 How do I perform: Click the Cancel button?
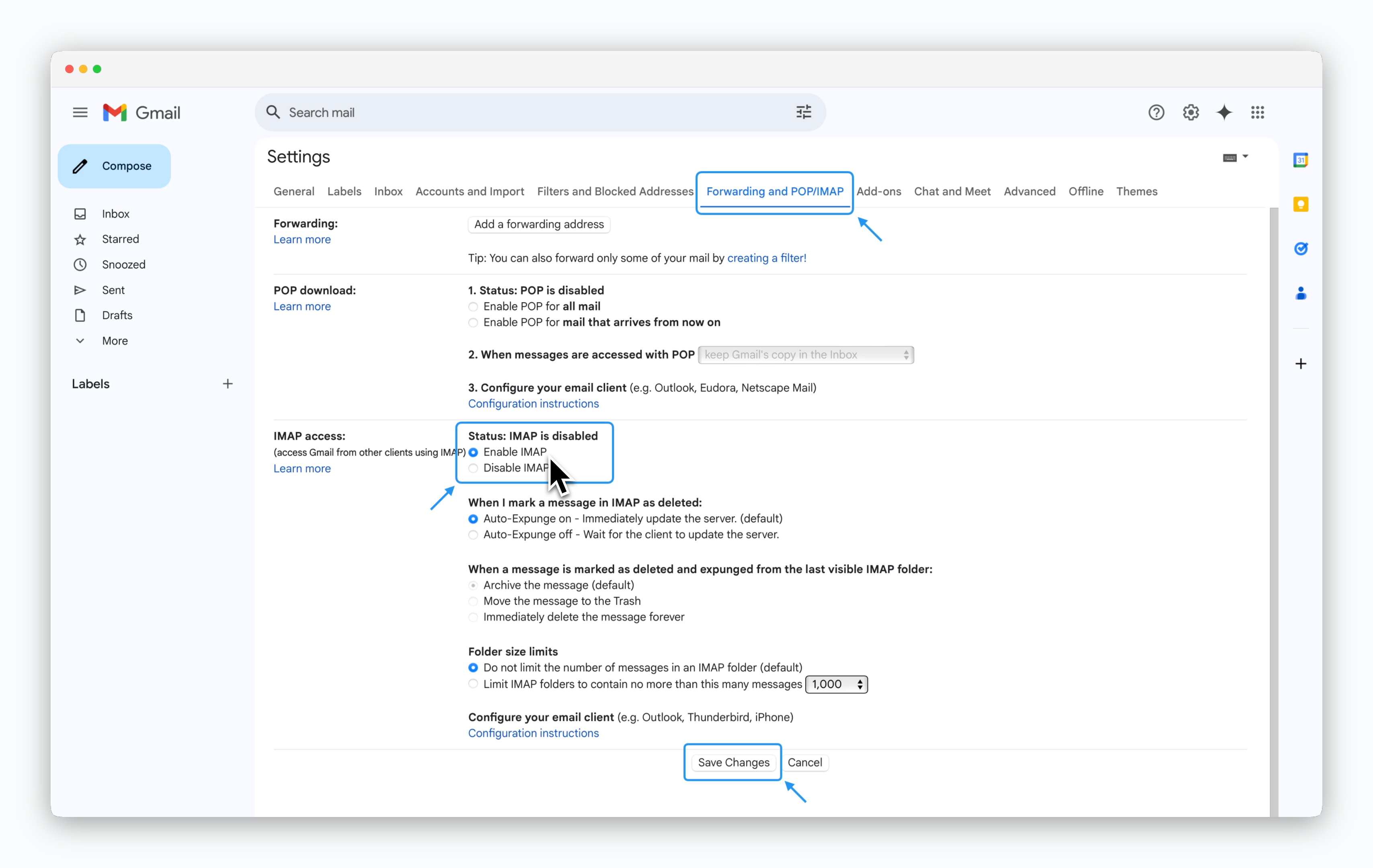pos(805,763)
